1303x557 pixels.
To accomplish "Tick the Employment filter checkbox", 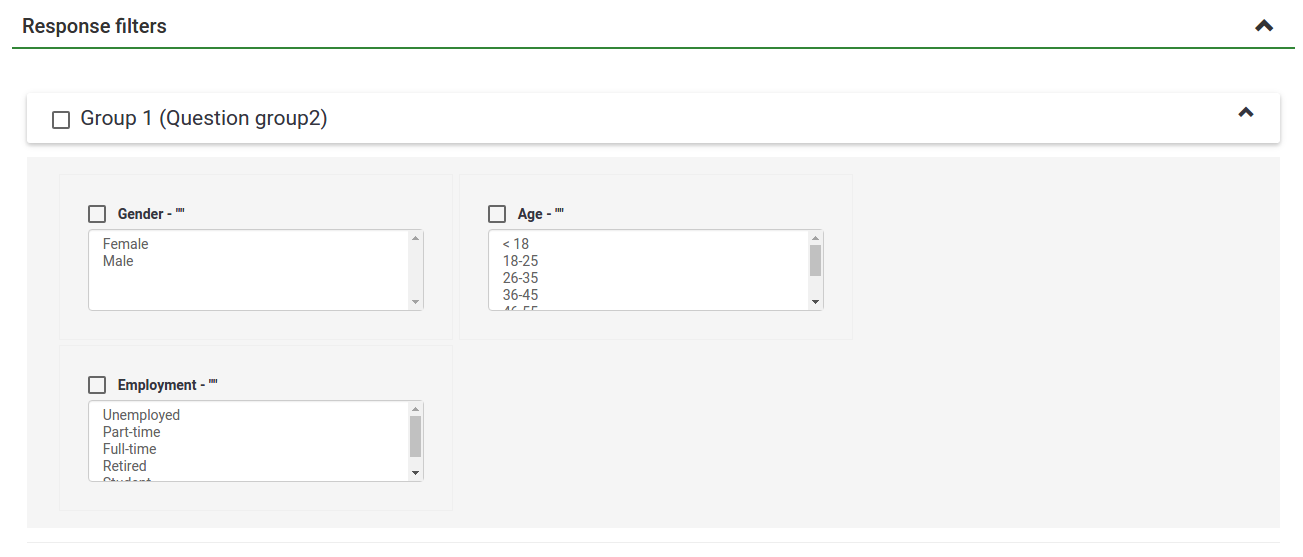I will coord(97,385).
